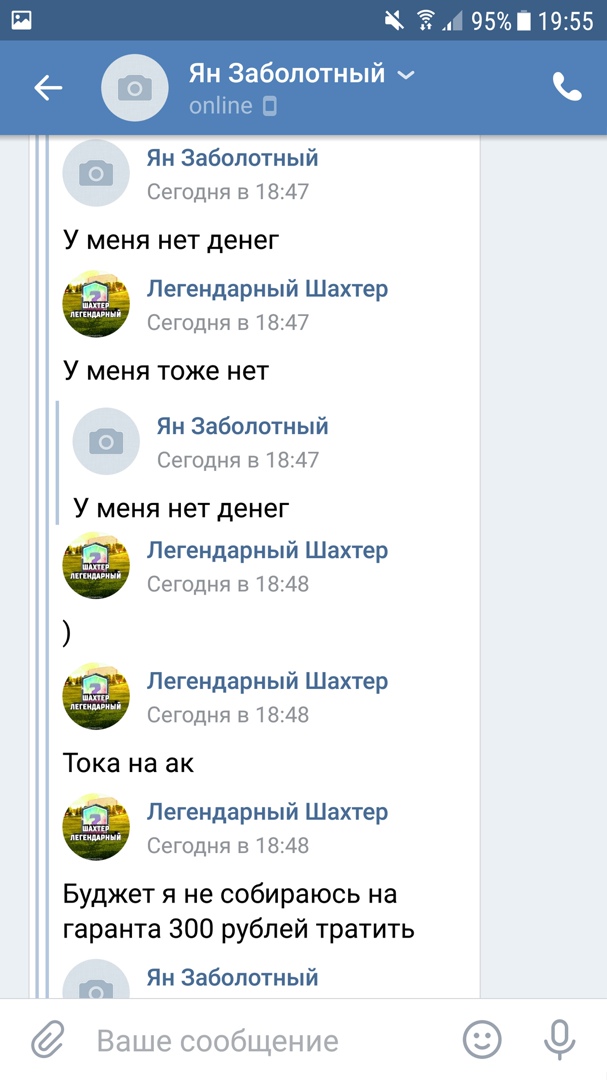Open the header name "Ян Заболотный"
The image size is (607, 1080).
pos(286,74)
